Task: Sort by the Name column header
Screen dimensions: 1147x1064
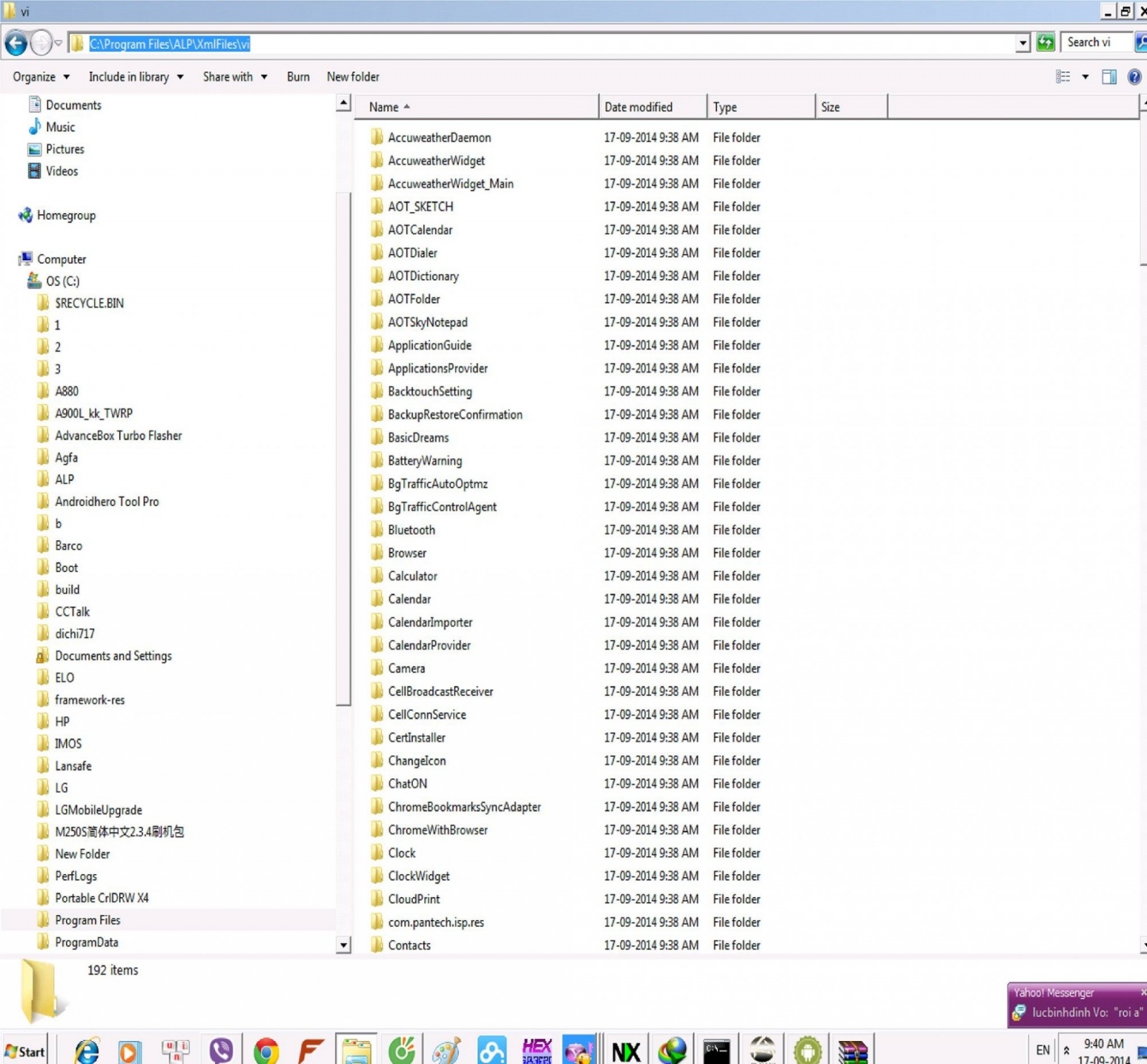Action: click(x=477, y=107)
